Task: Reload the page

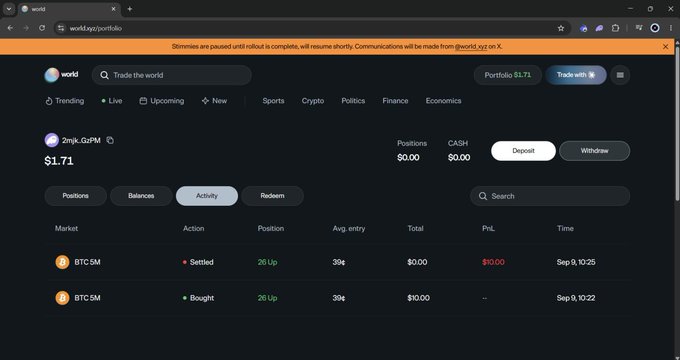Action: click(42, 28)
